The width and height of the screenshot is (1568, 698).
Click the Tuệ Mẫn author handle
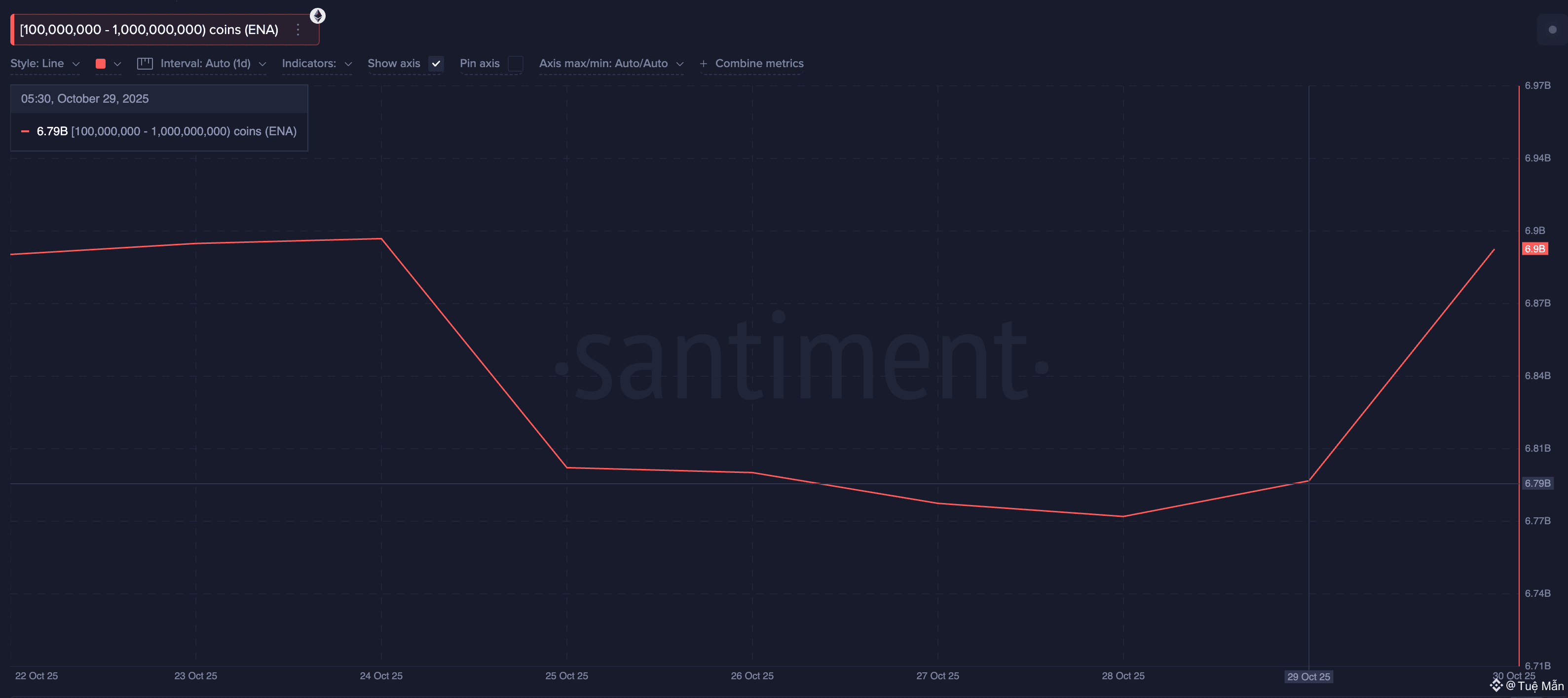coord(1540,686)
